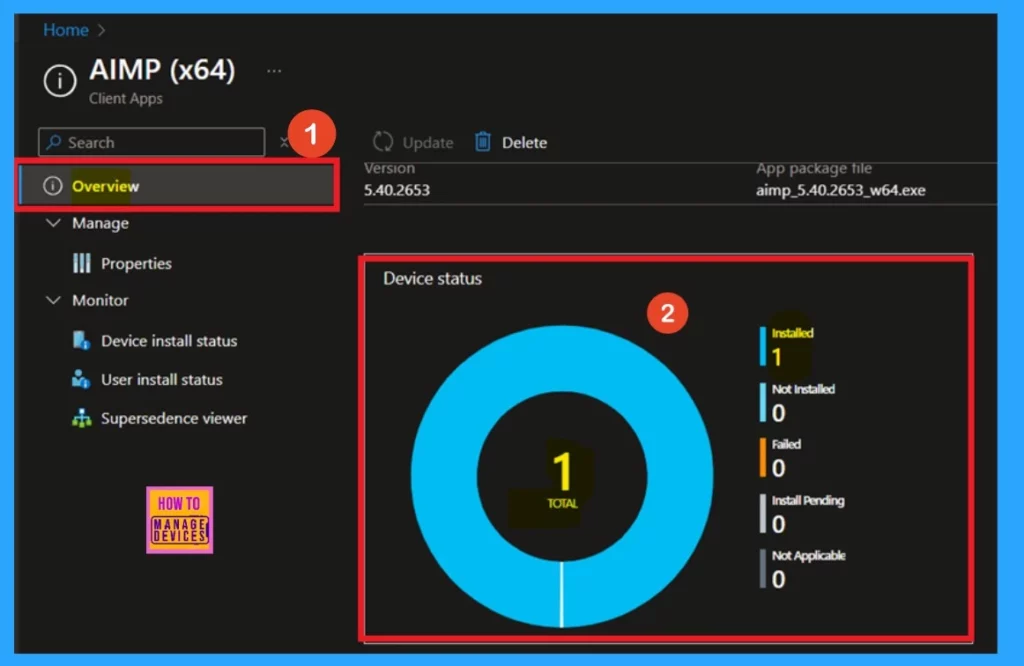Collapse the Manage section chevron
Screen dimensions: 1024x666
(54, 223)
